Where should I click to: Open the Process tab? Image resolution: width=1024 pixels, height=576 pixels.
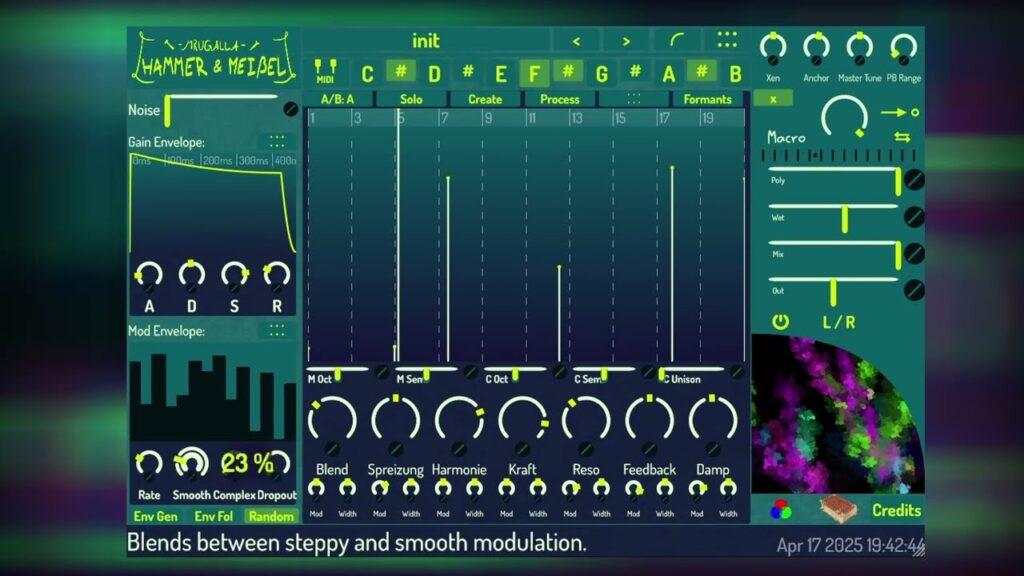tap(560, 99)
